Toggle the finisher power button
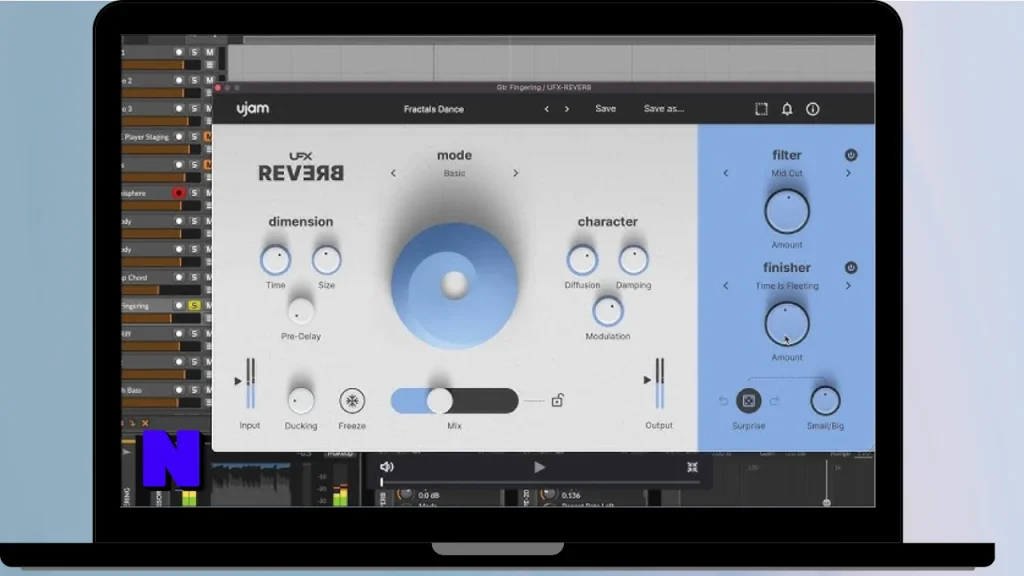The height and width of the screenshot is (576, 1024). point(850,268)
